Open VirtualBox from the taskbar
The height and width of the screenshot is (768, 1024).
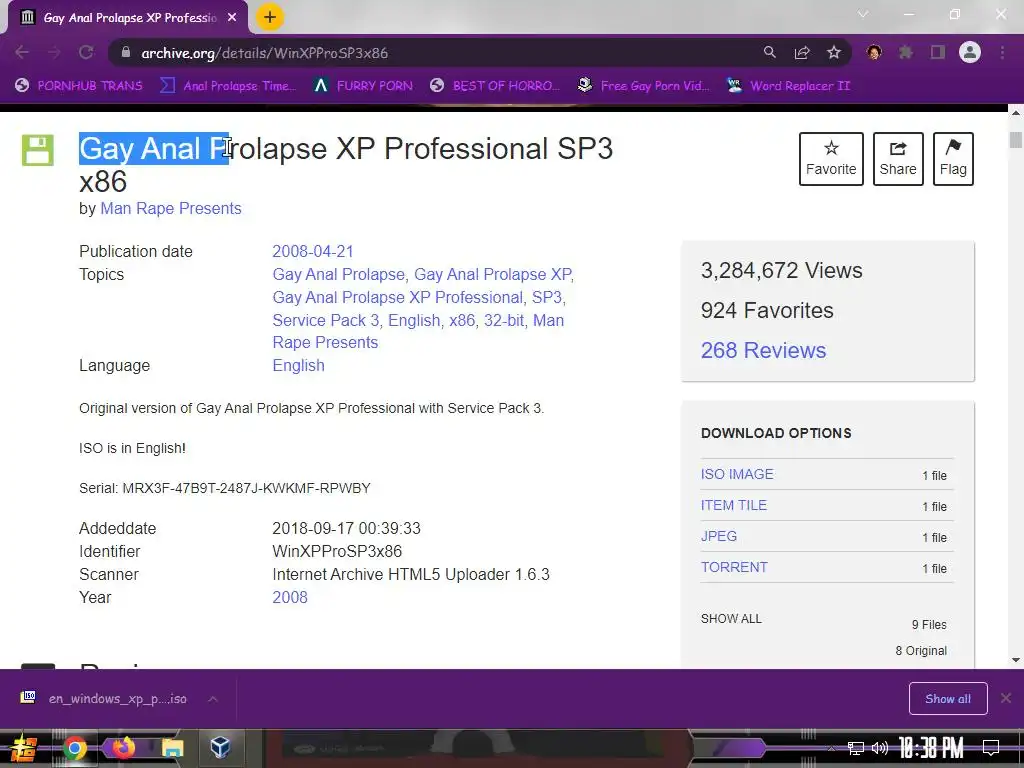pos(220,748)
